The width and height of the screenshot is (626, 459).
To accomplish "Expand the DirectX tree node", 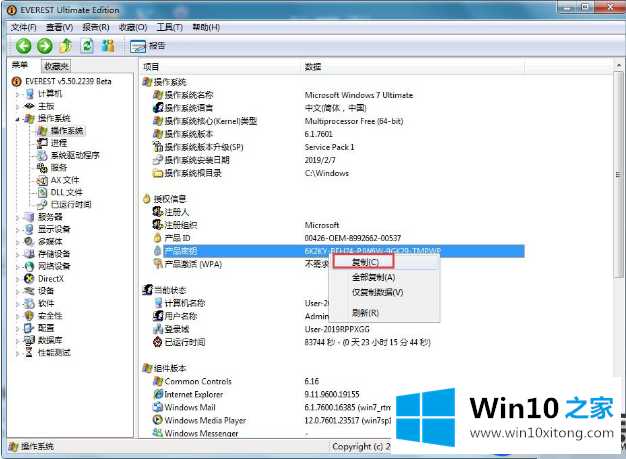I will coord(17,279).
